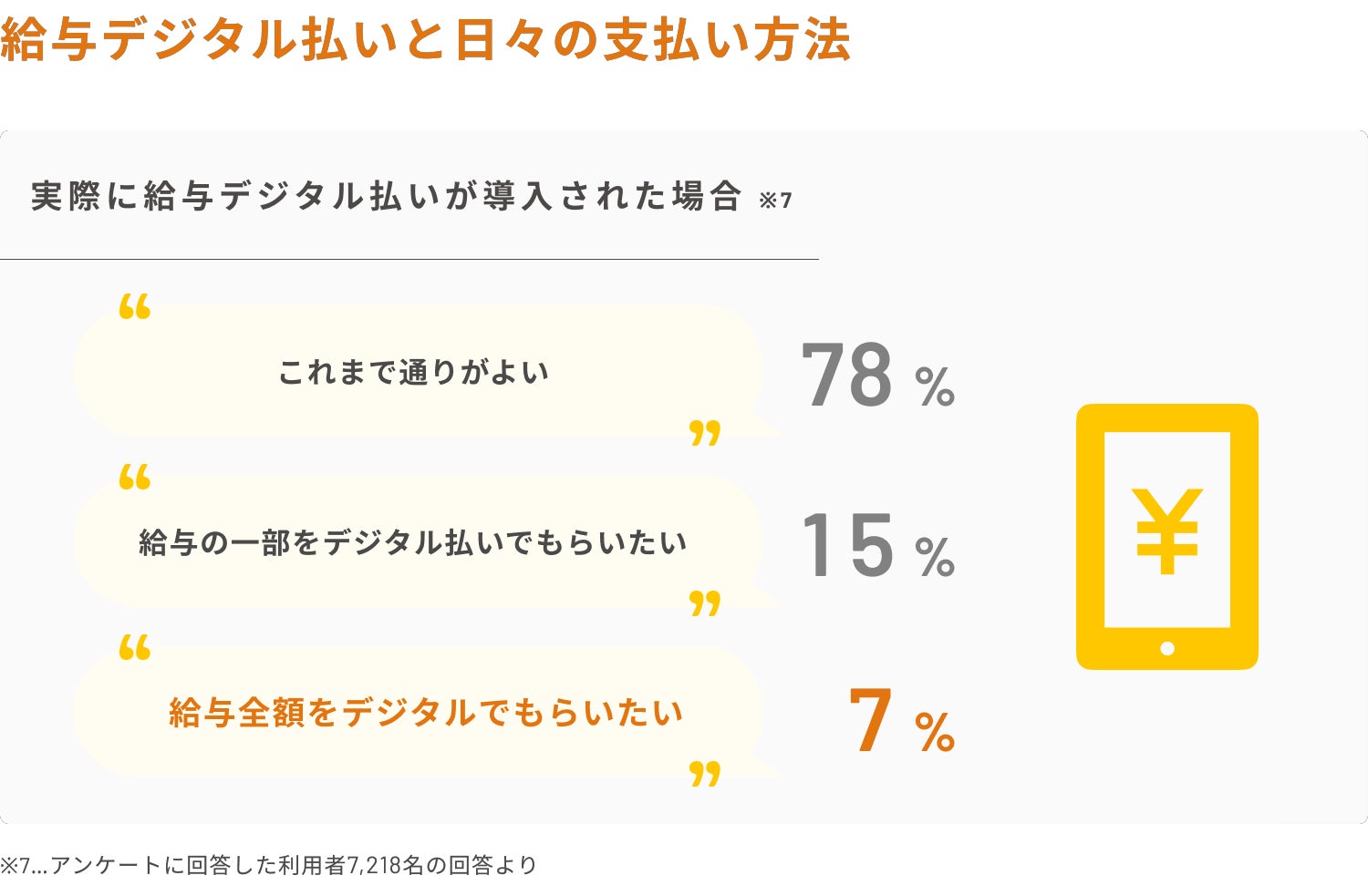Select the これまで通りがよい speech bubble text
This screenshot has height=896, width=1368.
coord(413,372)
